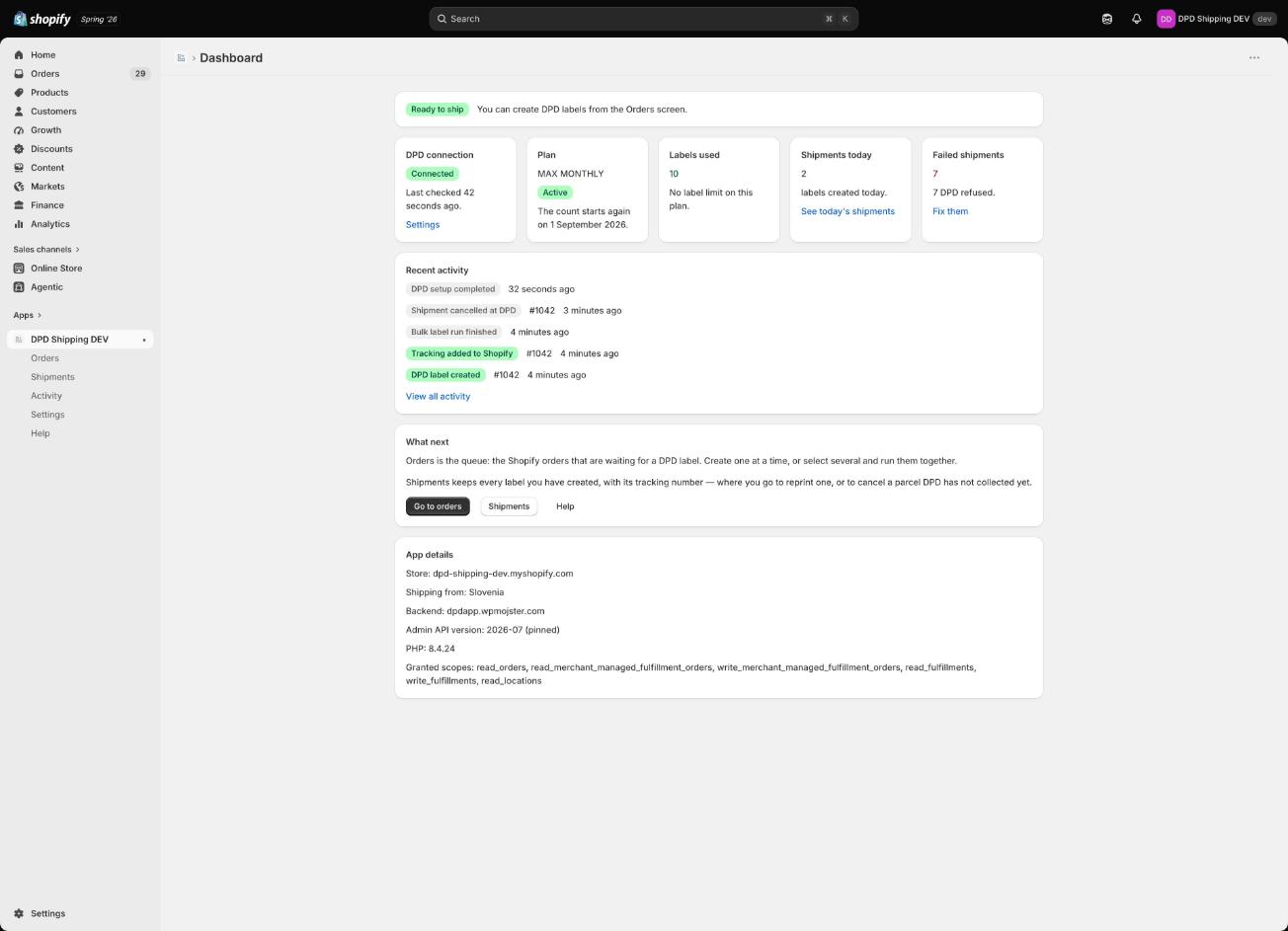Expand the Sales channels section
This screenshot has width=1288, height=931.
click(x=46, y=250)
